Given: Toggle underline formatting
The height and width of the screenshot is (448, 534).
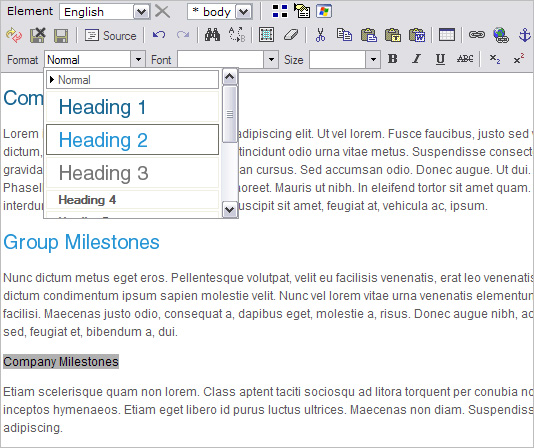Looking at the screenshot, I should tap(440, 59).
